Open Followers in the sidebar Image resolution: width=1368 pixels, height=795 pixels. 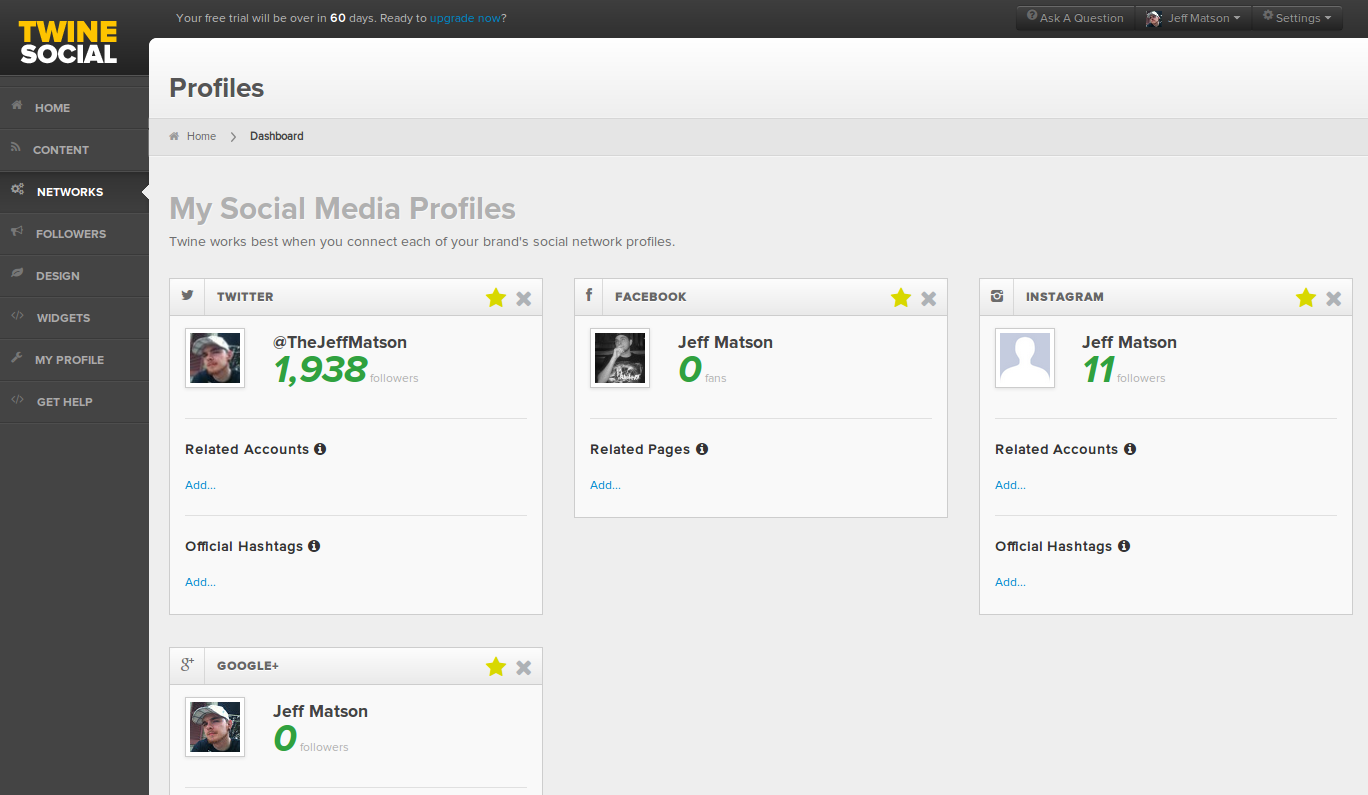pyautogui.click(x=70, y=234)
